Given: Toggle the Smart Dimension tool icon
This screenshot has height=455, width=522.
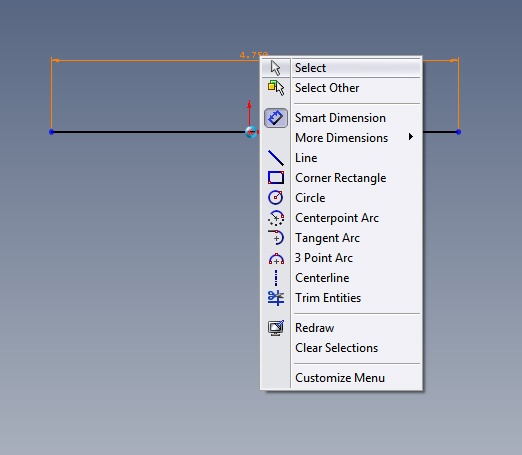Looking at the screenshot, I should tap(276, 118).
